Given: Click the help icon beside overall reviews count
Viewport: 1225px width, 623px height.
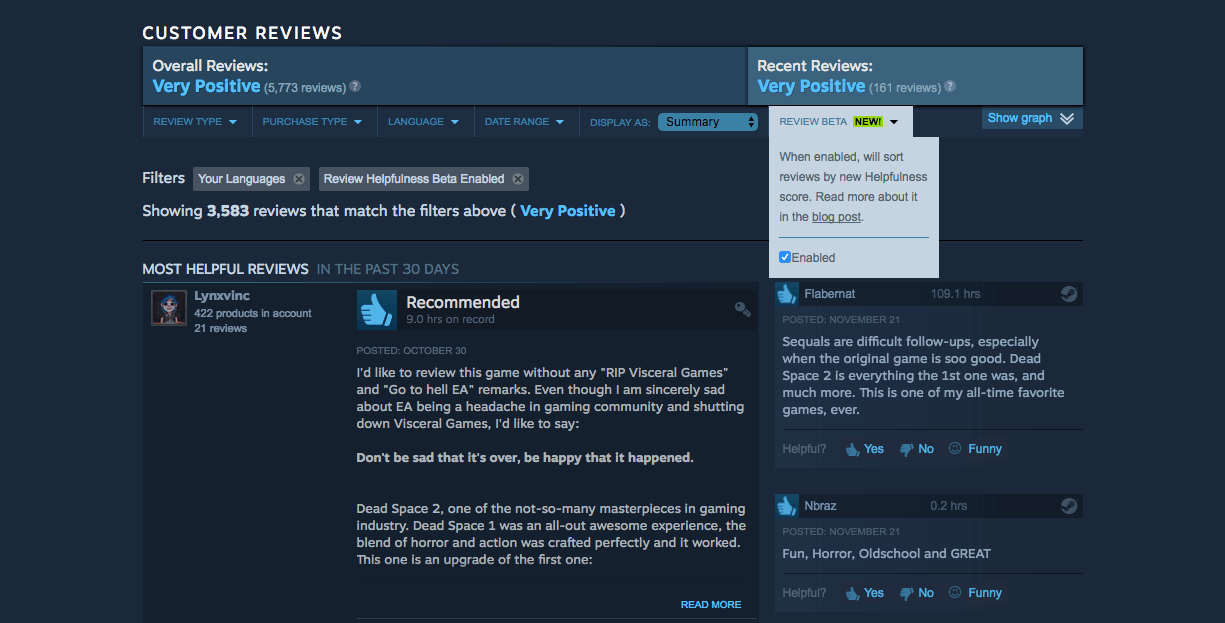Looking at the screenshot, I should click(355, 87).
